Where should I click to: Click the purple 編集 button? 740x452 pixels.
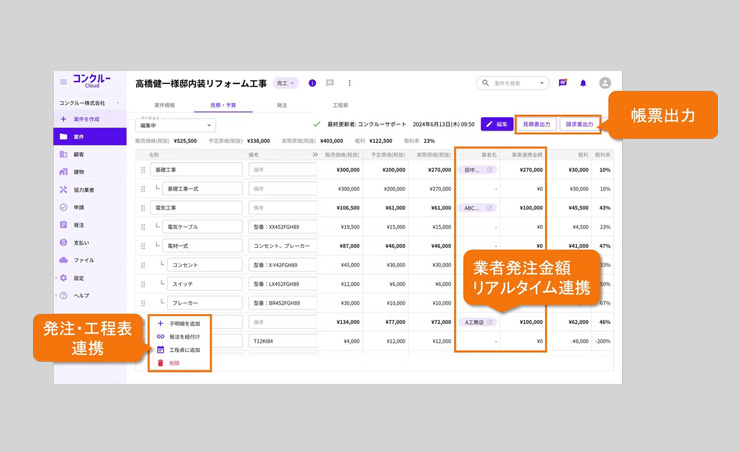point(497,124)
